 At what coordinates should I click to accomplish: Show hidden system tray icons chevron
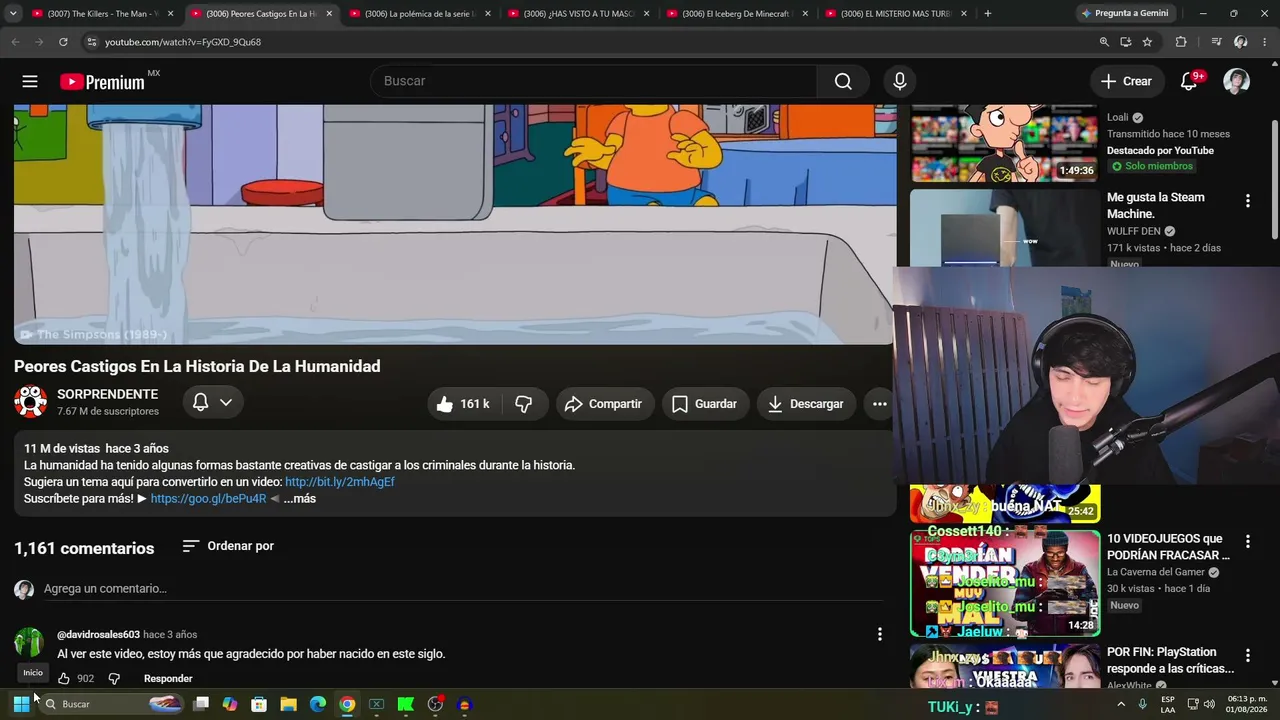point(1121,704)
